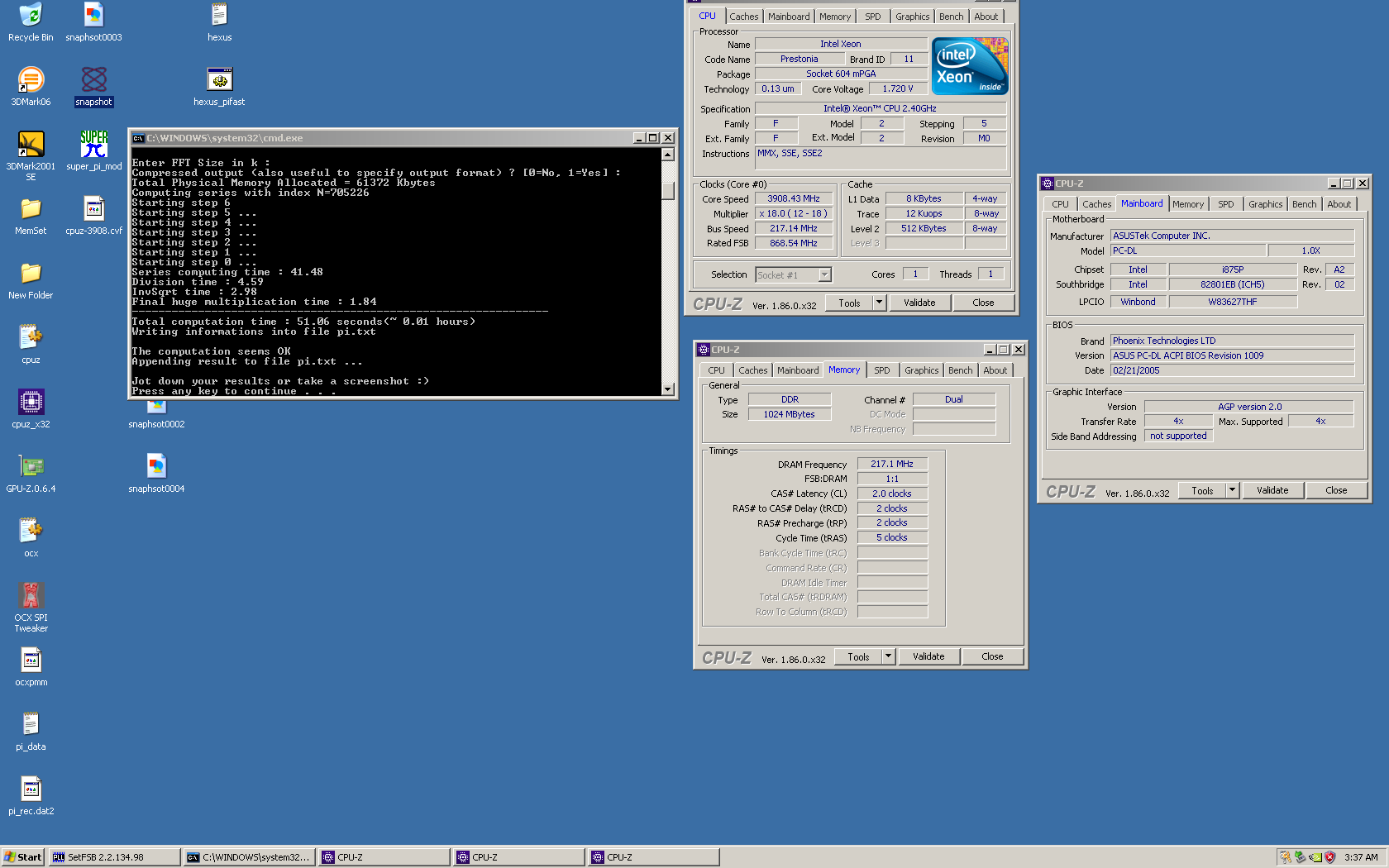The width and height of the screenshot is (1389, 868).
Task: Click the clock in system tray
Action: pos(1361,857)
